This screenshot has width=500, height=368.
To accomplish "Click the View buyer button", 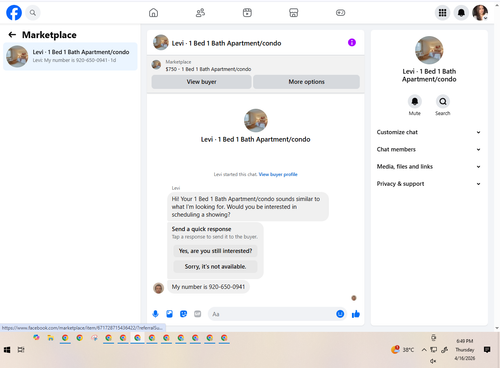I will [201, 82].
